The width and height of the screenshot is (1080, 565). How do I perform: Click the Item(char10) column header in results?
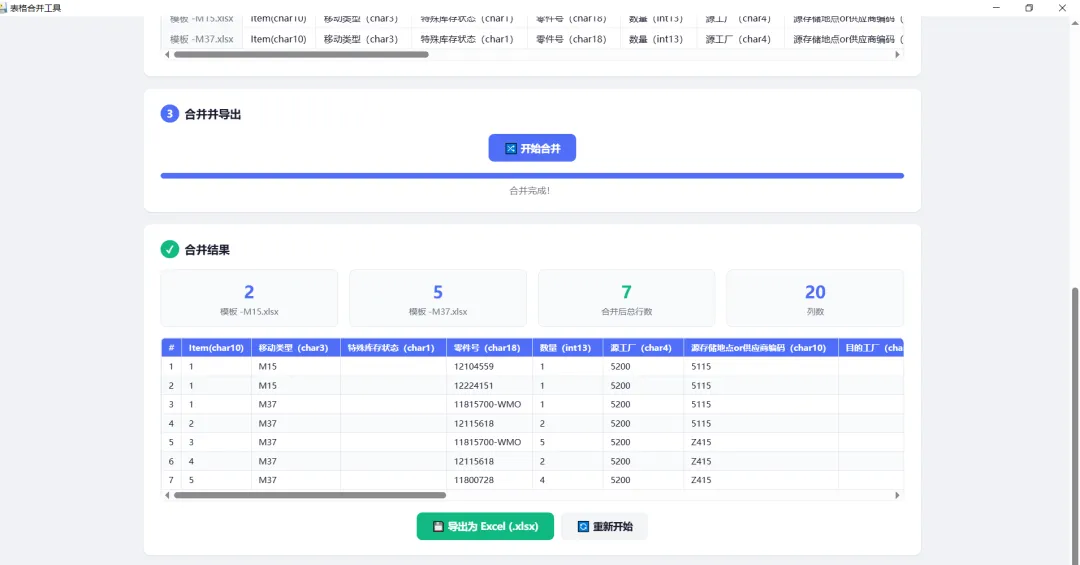click(x=216, y=348)
